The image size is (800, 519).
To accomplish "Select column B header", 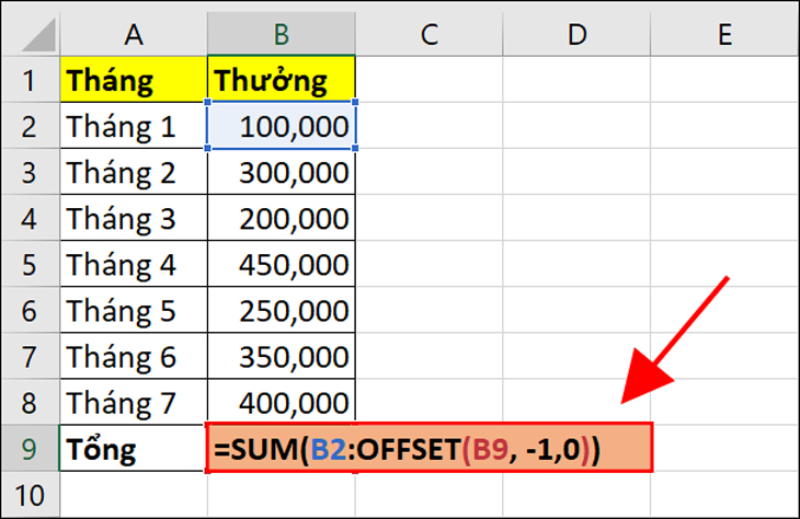I will point(281,35).
